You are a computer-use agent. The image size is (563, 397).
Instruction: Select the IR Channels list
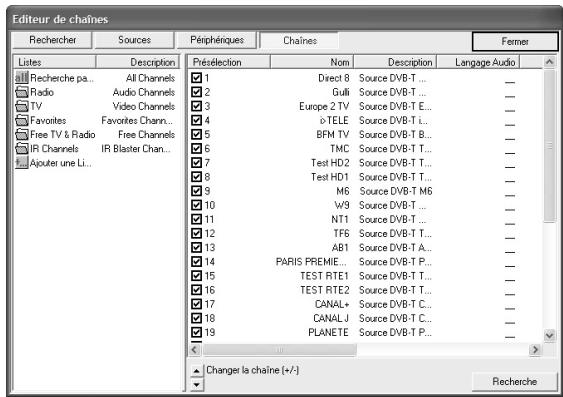coord(54,149)
